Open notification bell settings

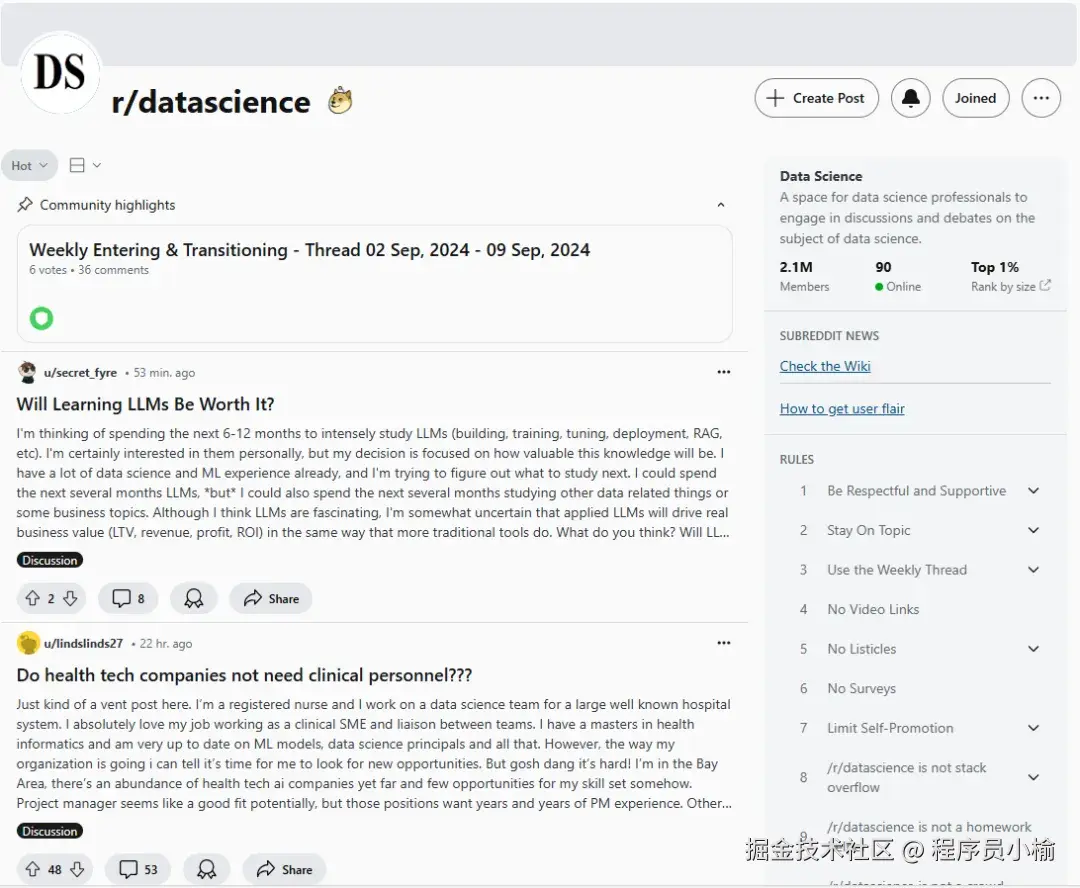910,98
